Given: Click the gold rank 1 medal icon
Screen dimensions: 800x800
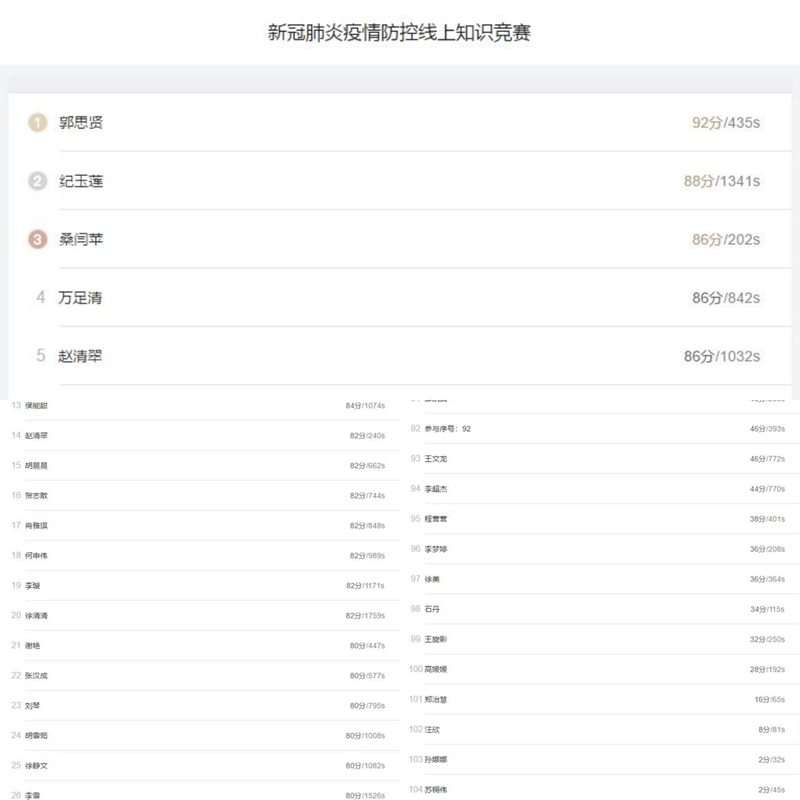Looking at the screenshot, I should (x=38, y=123).
